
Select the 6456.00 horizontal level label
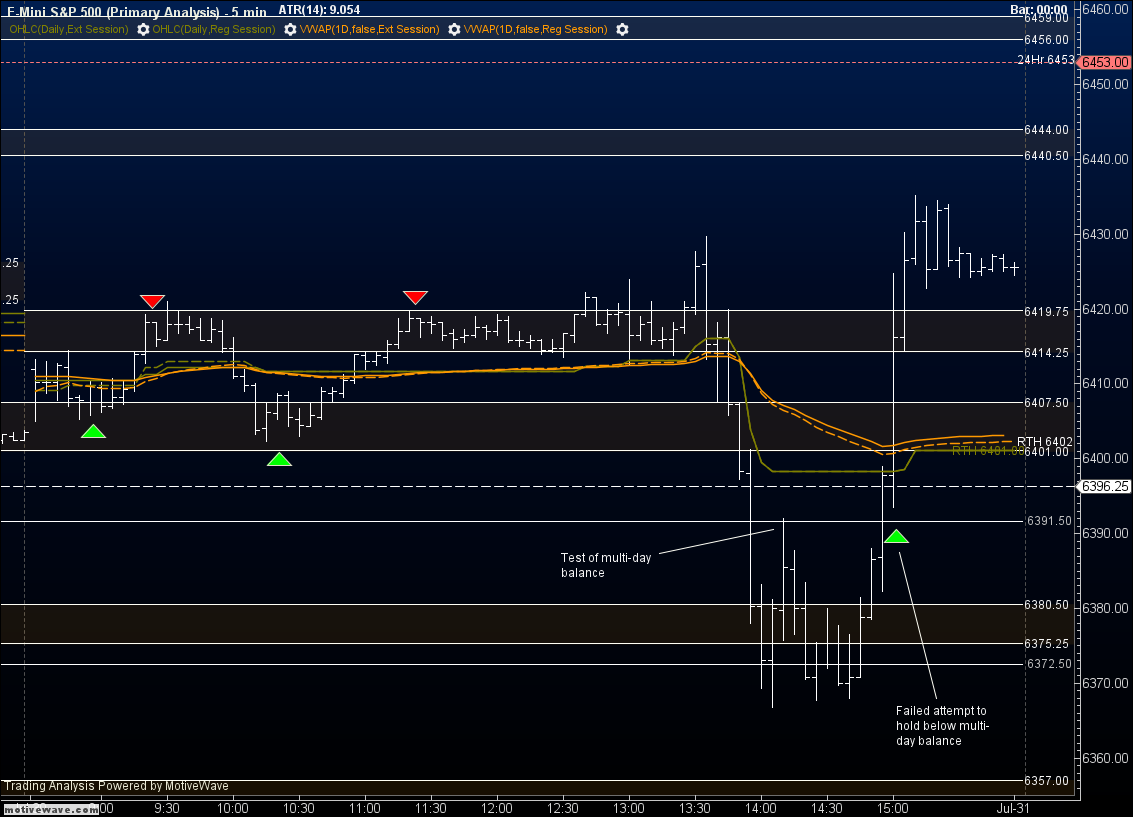[x=1046, y=40]
